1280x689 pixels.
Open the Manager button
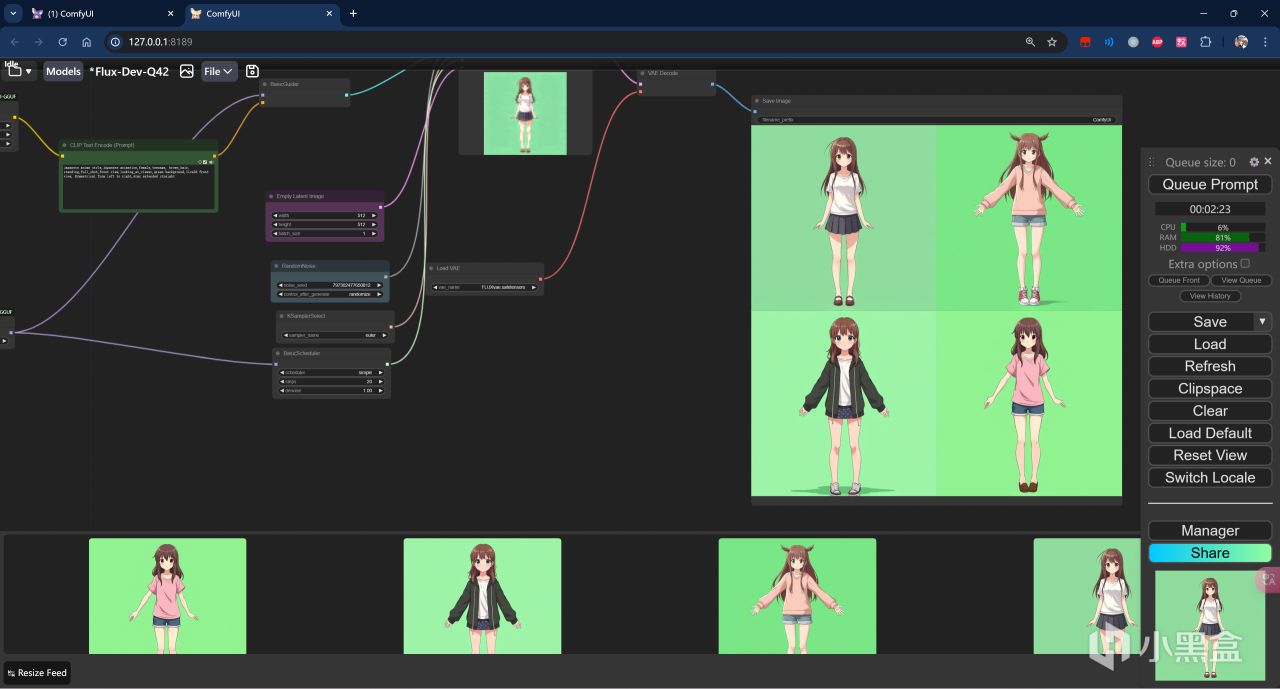[1209, 531]
